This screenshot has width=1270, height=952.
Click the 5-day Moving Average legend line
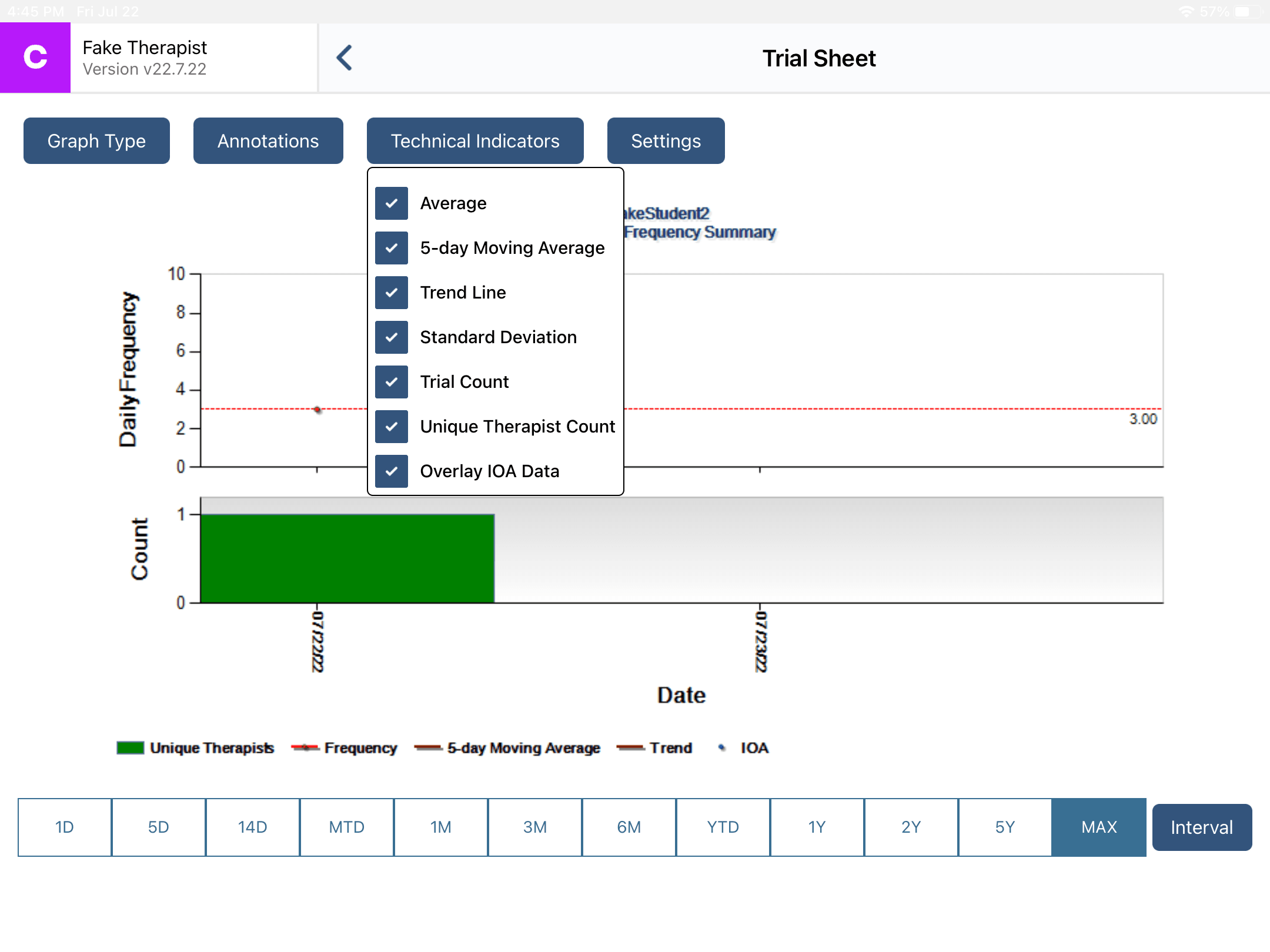click(x=428, y=748)
